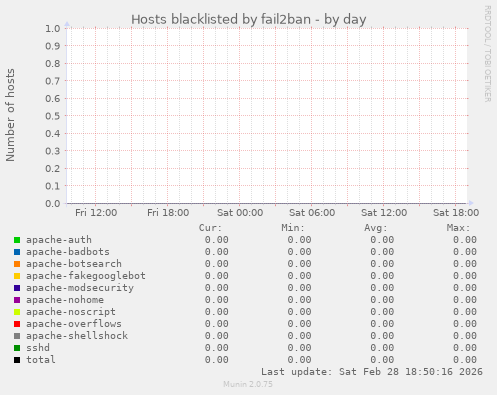The width and height of the screenshot is (497, 395).
Task: Select the total legend label
Action: (41, 360)
